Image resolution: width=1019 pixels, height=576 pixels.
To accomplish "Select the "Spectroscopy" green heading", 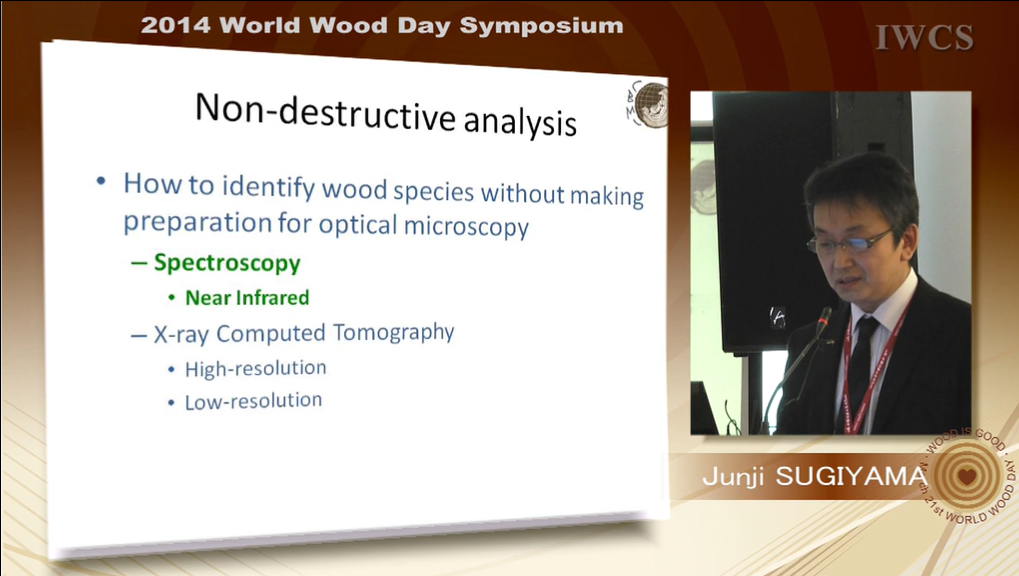I will click(226, 263).
